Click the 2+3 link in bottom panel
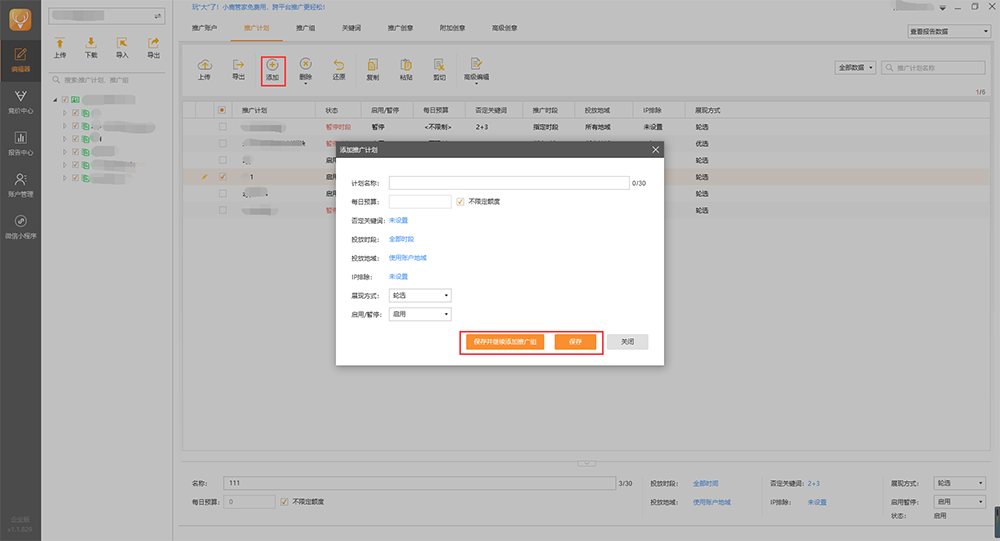The width and height of the screenshot is (1000, 541). tap(814, 484)
